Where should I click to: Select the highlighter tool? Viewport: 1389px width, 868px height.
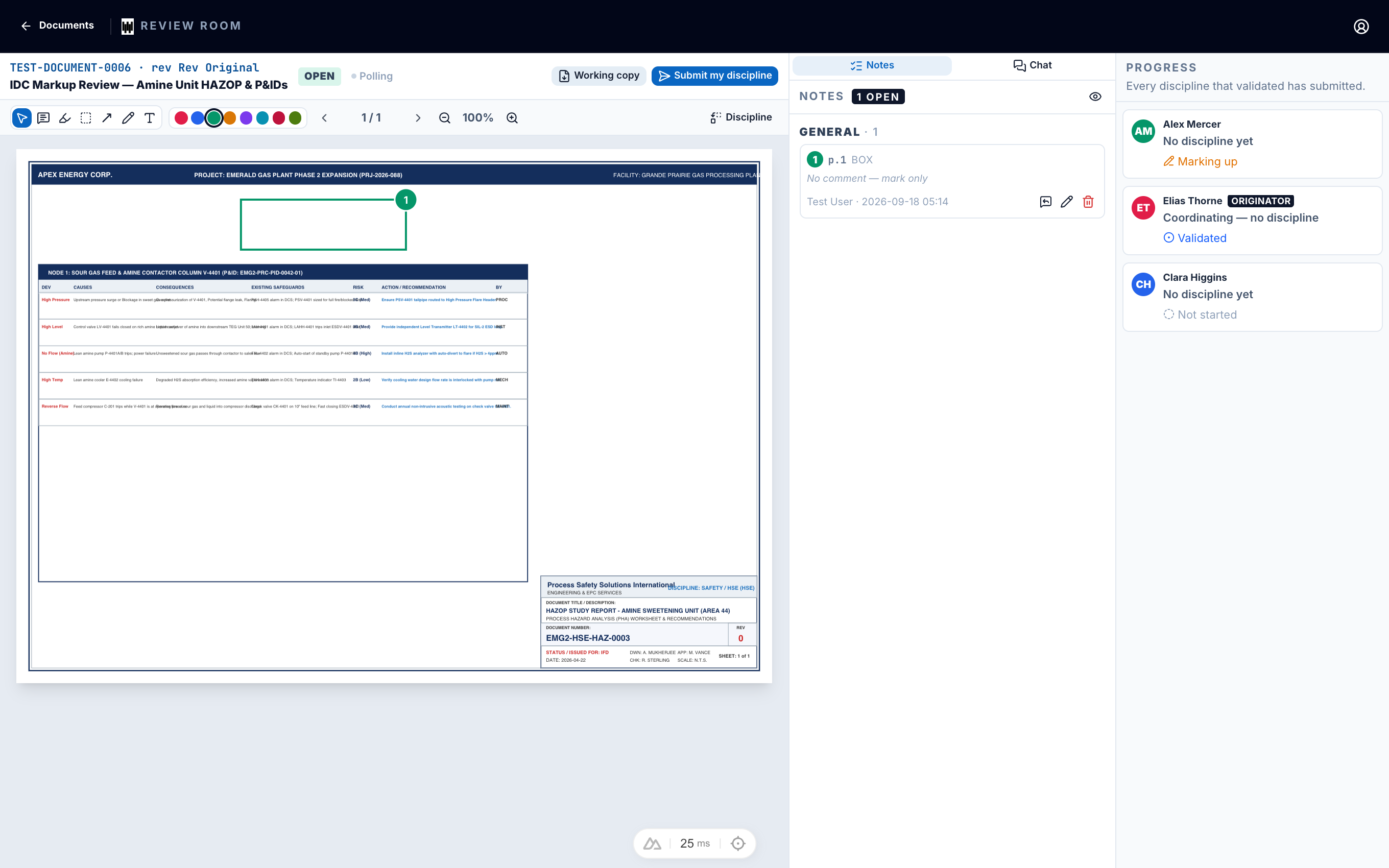pyautogui.click(x=64, y=117)
